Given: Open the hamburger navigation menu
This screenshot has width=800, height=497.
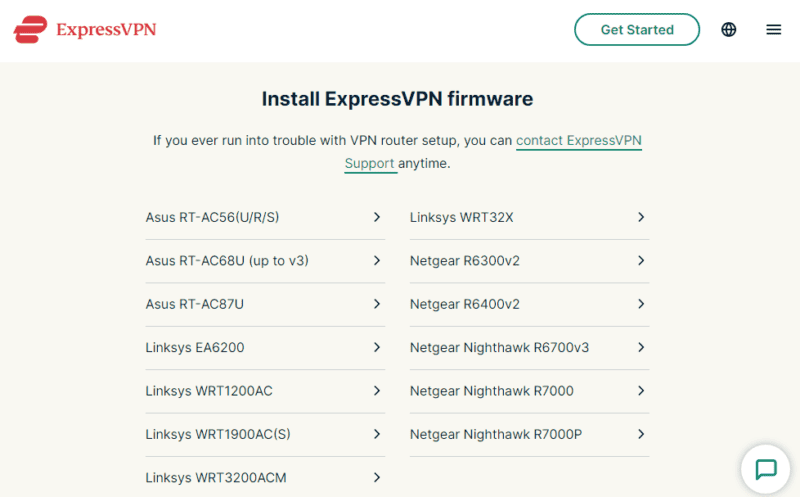Looking at the screenshot, I should pos(773,30).
